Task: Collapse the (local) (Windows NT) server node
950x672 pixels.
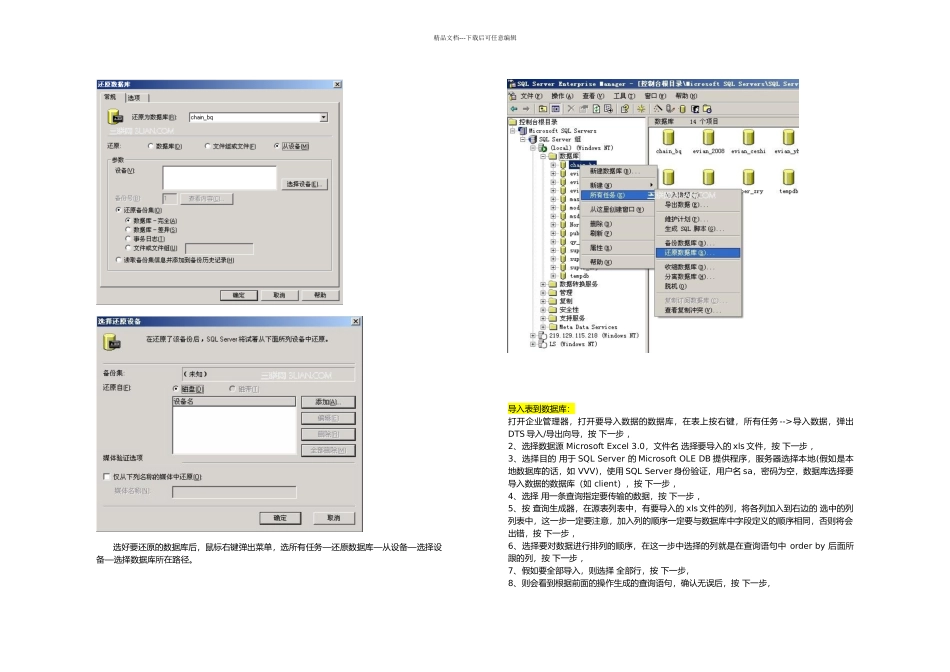Action: 533,147
